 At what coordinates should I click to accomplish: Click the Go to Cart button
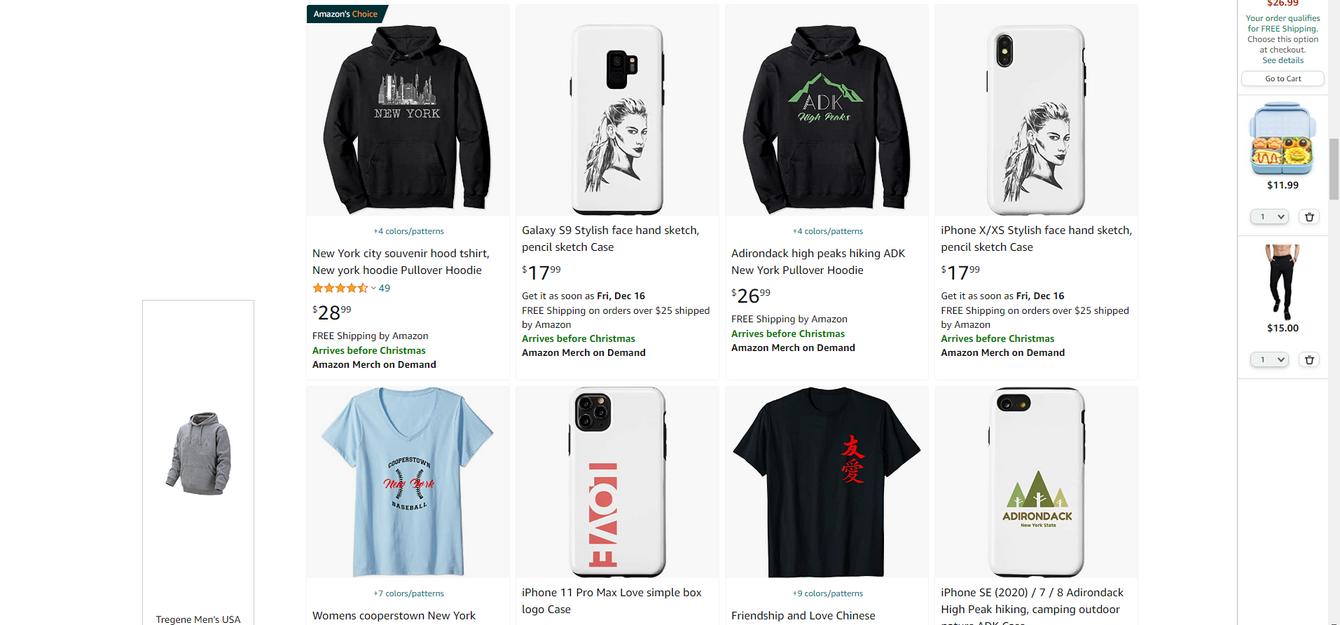[1283, 79]
